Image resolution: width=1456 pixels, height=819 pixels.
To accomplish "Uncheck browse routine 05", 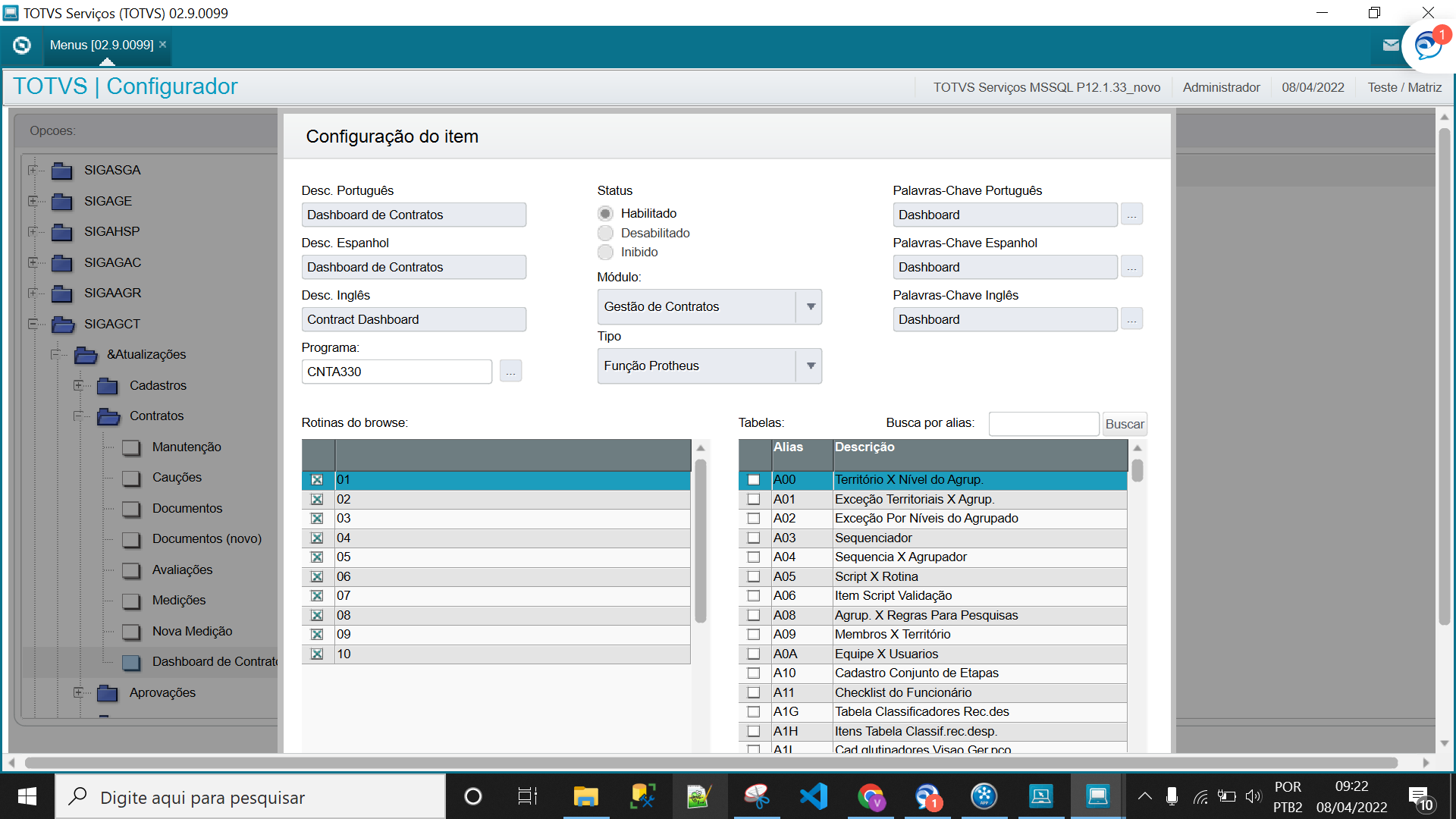I will pos(317,557).
